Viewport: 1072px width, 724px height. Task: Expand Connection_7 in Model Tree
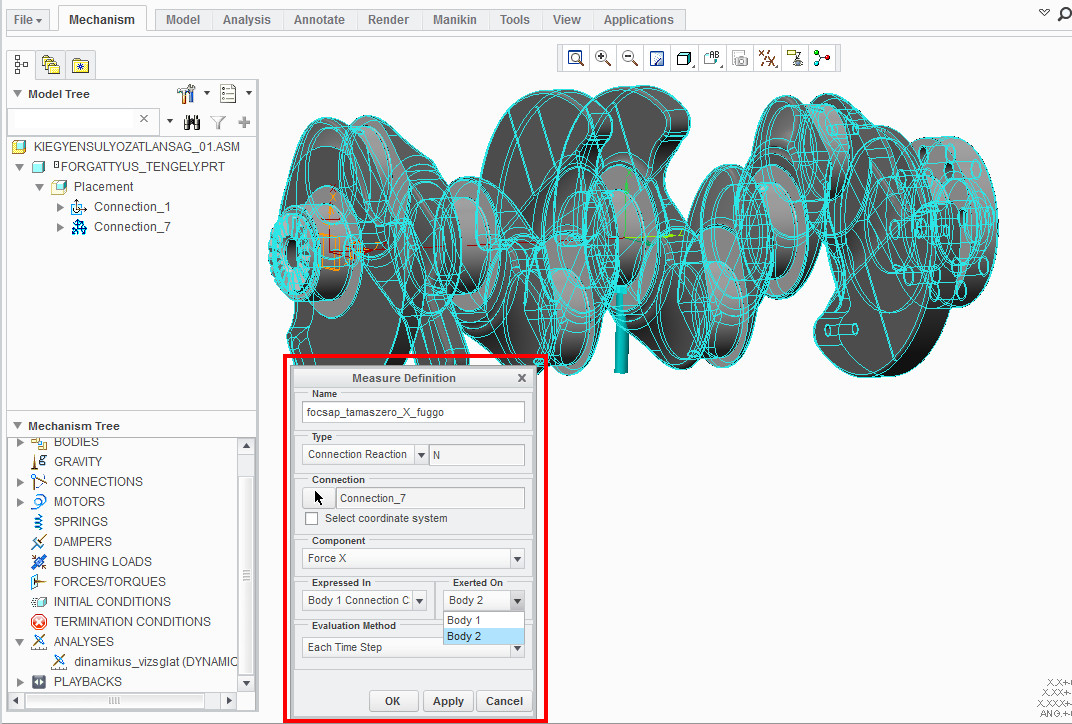tap(60, 227)
